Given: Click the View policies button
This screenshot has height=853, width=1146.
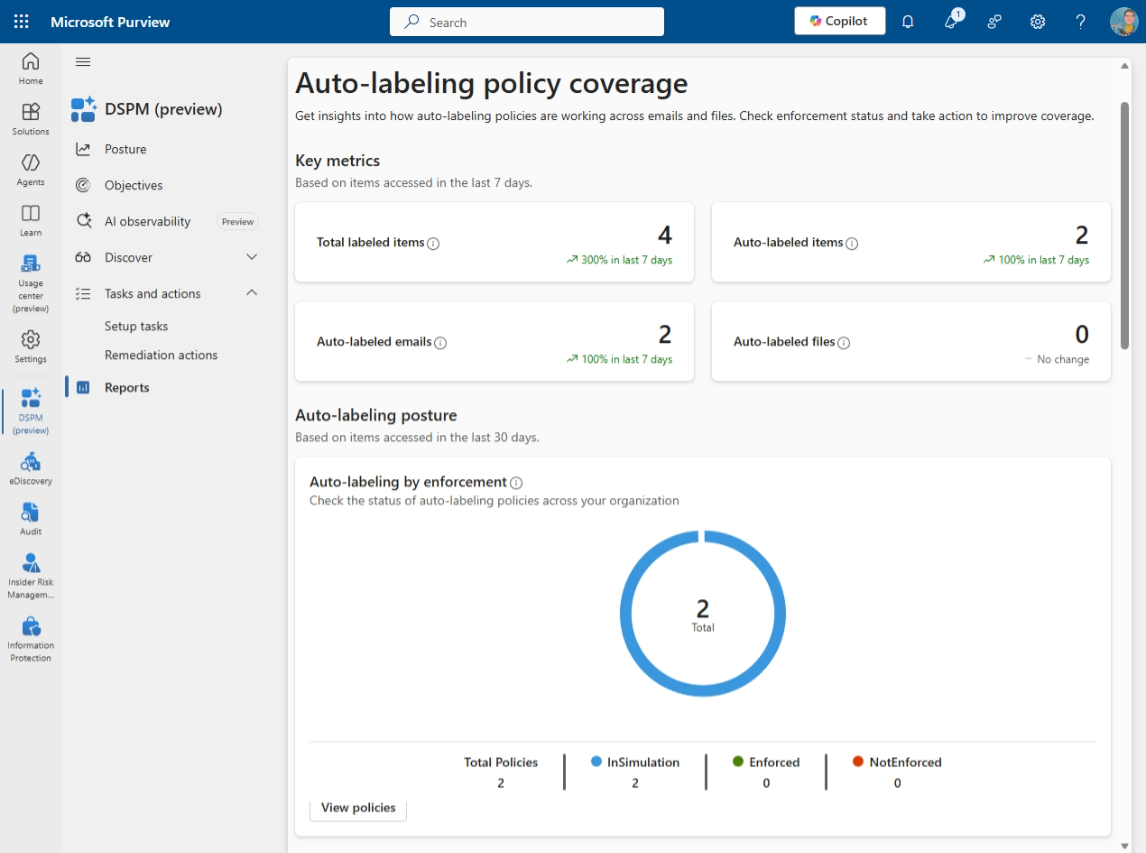Looking at the screenshot, I should (x=358, y=807).
